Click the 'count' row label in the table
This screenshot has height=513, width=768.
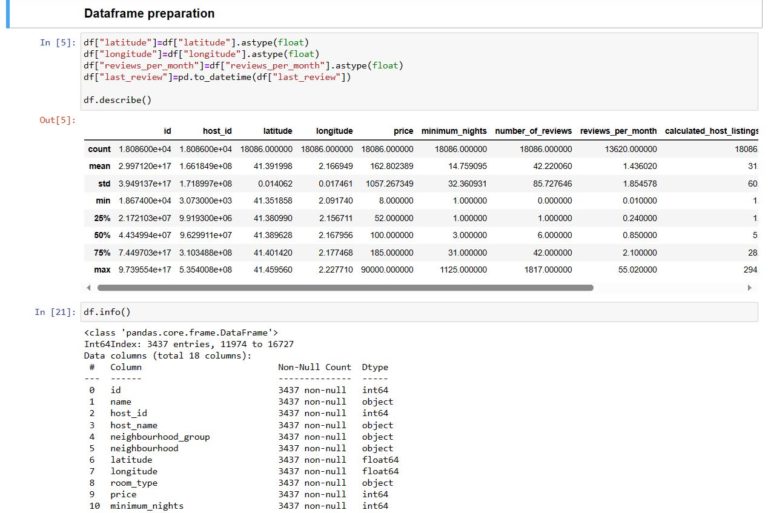tap(99, 149)
